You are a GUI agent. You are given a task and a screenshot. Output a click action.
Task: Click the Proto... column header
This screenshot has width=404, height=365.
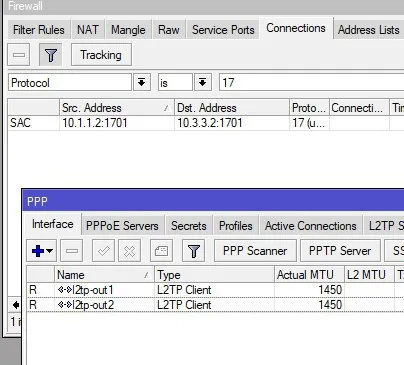(x=309, y=108)
